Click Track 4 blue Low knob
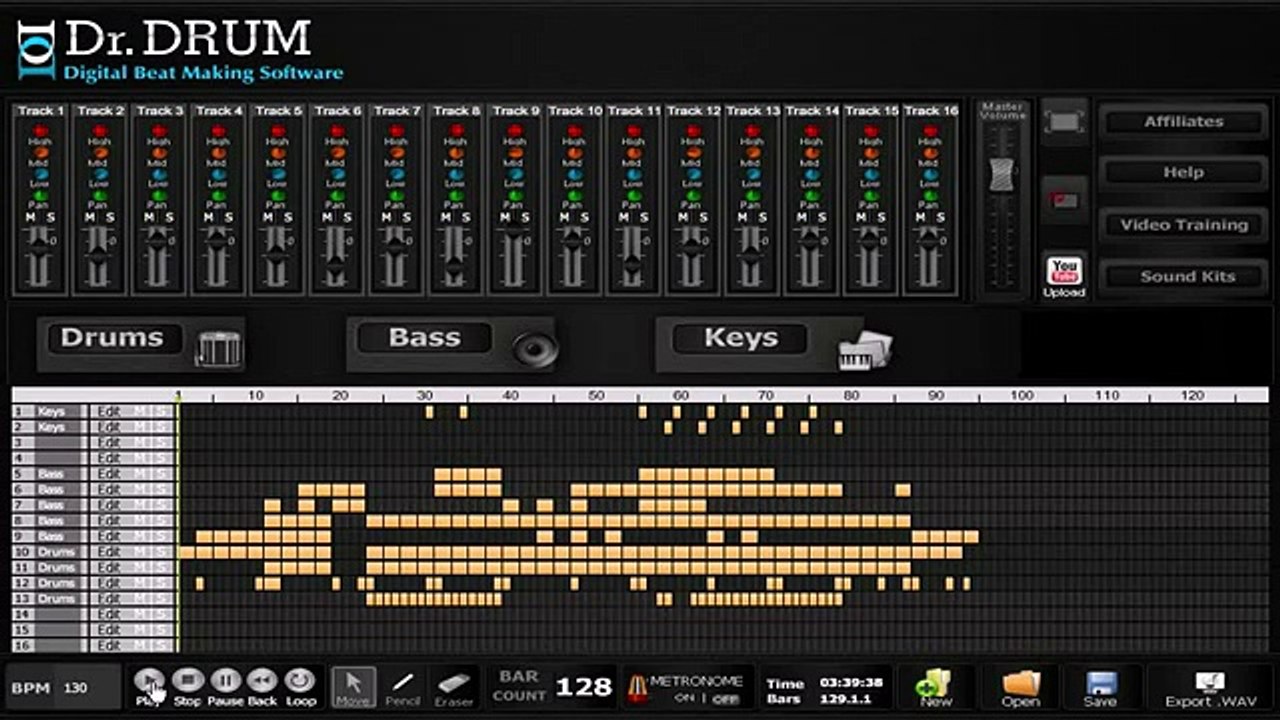This screenshot has height=720, width=1280. [x=218, y=174]
